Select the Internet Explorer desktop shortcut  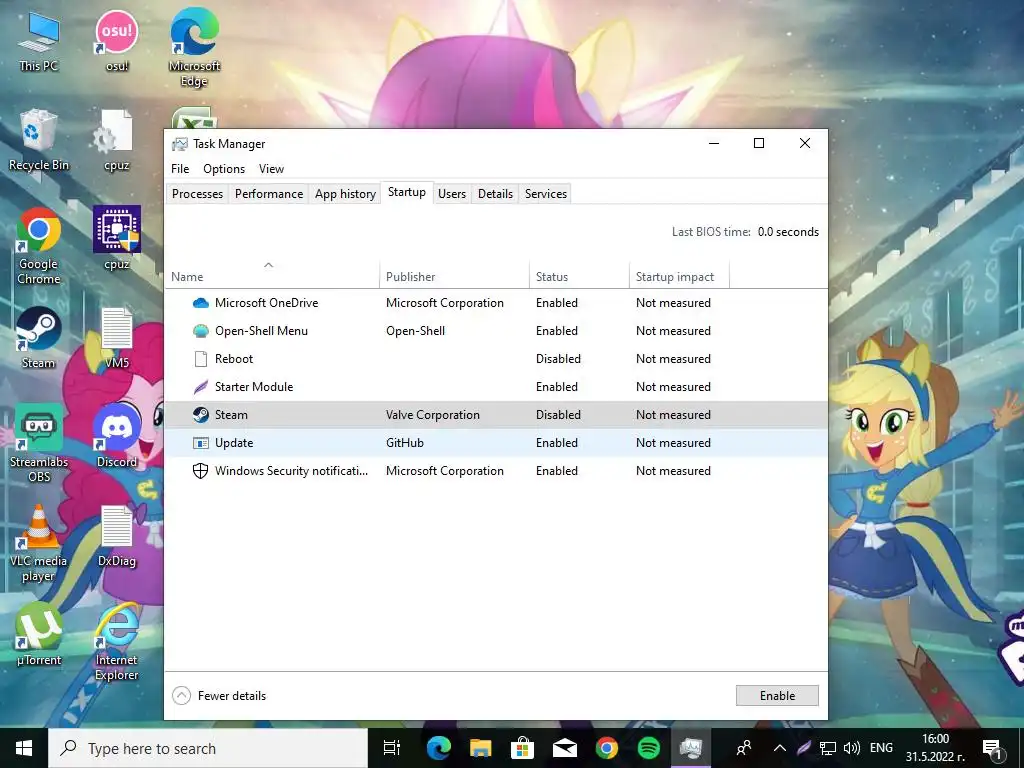(x=117, y=642)
